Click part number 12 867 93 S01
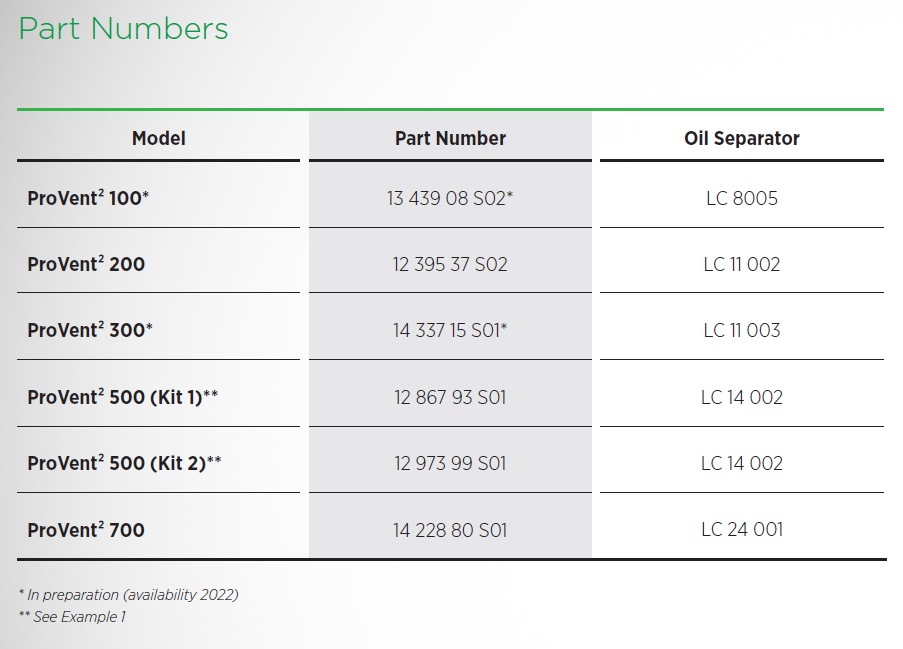This screenshot has height=649, width=903. pos(450,397)
